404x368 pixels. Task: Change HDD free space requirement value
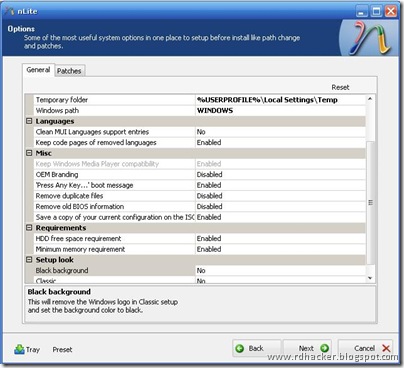tap(280, 238)
